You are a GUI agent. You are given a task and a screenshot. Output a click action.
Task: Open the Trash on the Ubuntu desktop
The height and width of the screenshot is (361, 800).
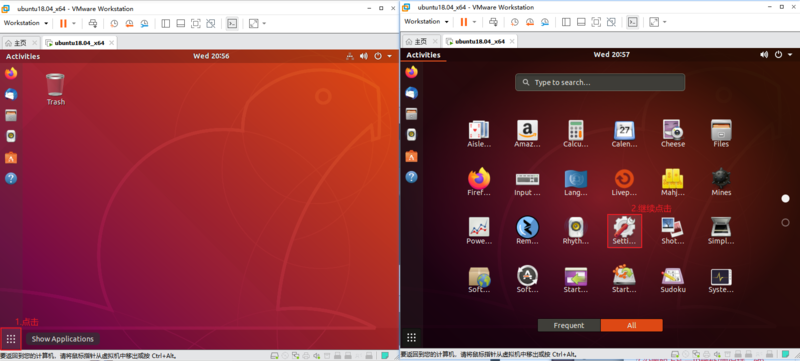point(56,89)
